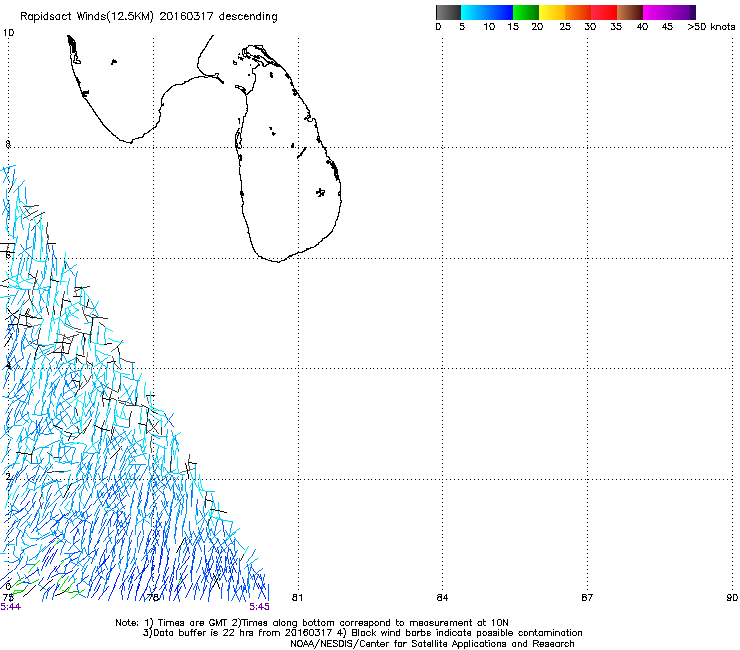Click the red 30-35 knots color band

point(604,12)
